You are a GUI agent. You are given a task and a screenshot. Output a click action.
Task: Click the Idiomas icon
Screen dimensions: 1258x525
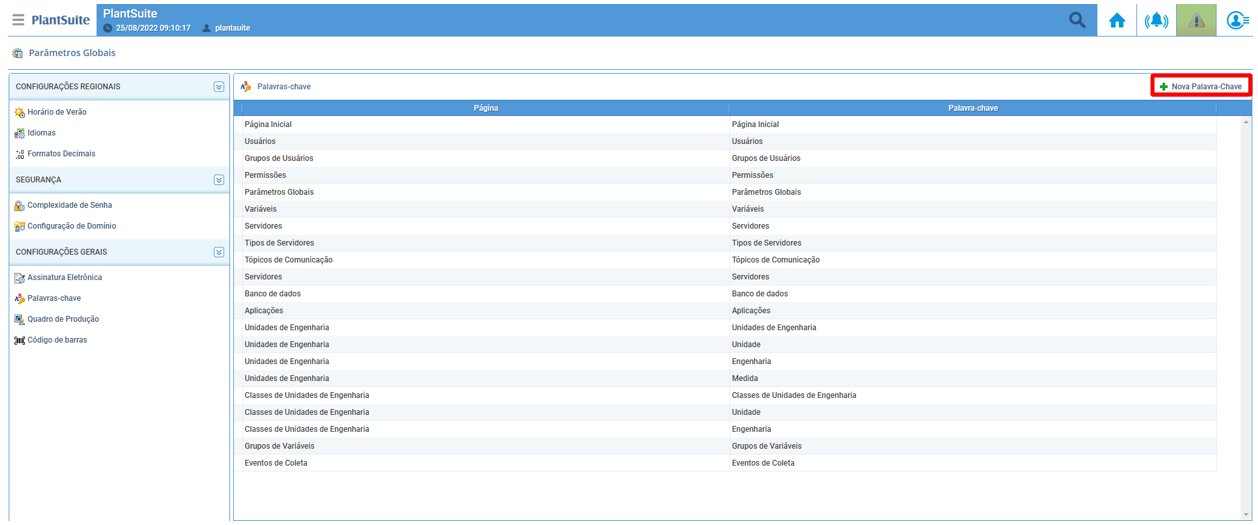click(20, 133)
